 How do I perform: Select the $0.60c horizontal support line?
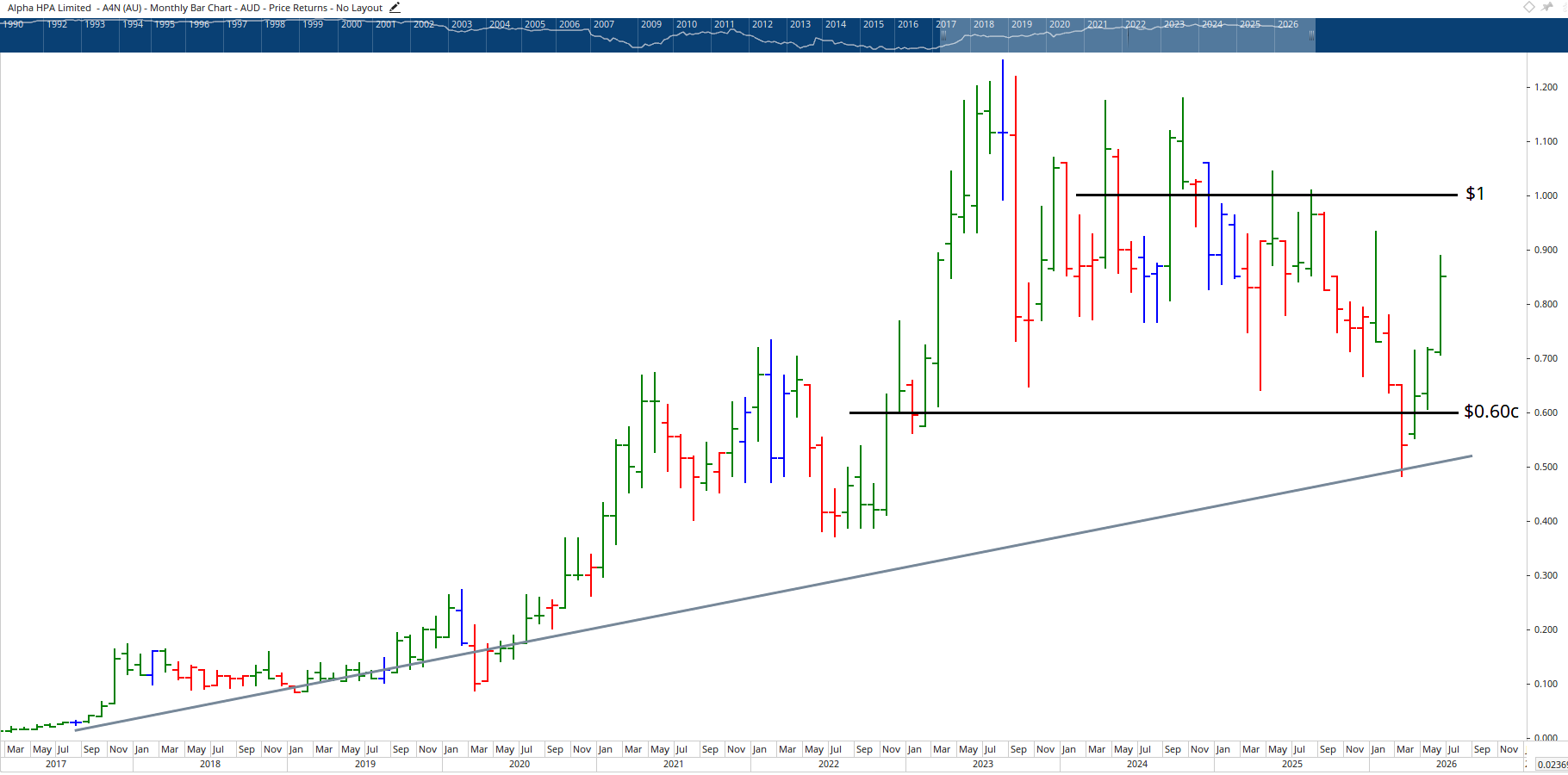pyautogui.click(x=1153, y=412)
